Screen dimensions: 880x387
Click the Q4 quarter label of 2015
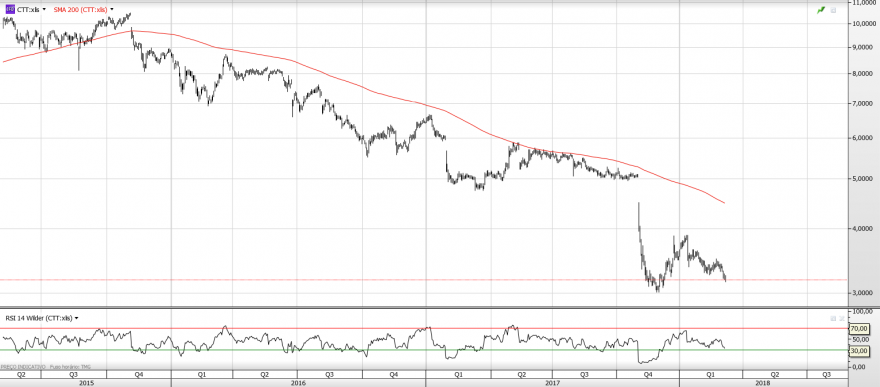(139, 374)
